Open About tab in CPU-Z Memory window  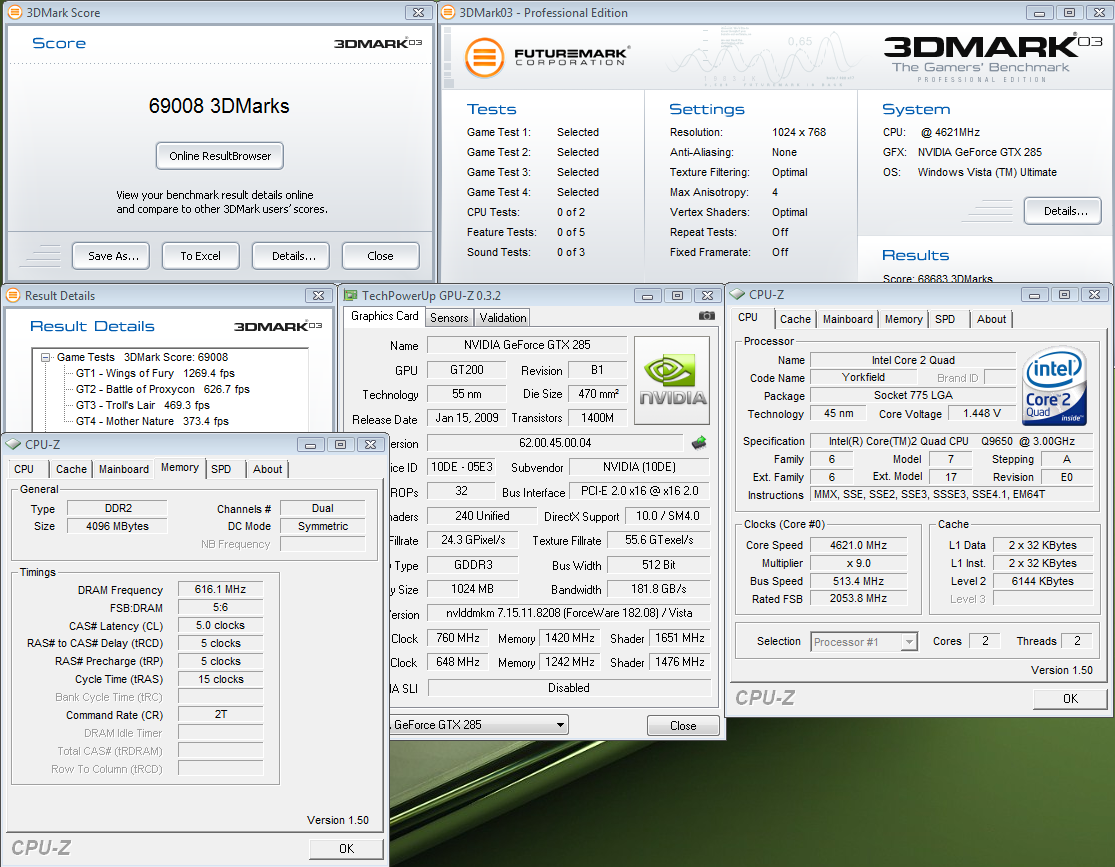point(267,469)
